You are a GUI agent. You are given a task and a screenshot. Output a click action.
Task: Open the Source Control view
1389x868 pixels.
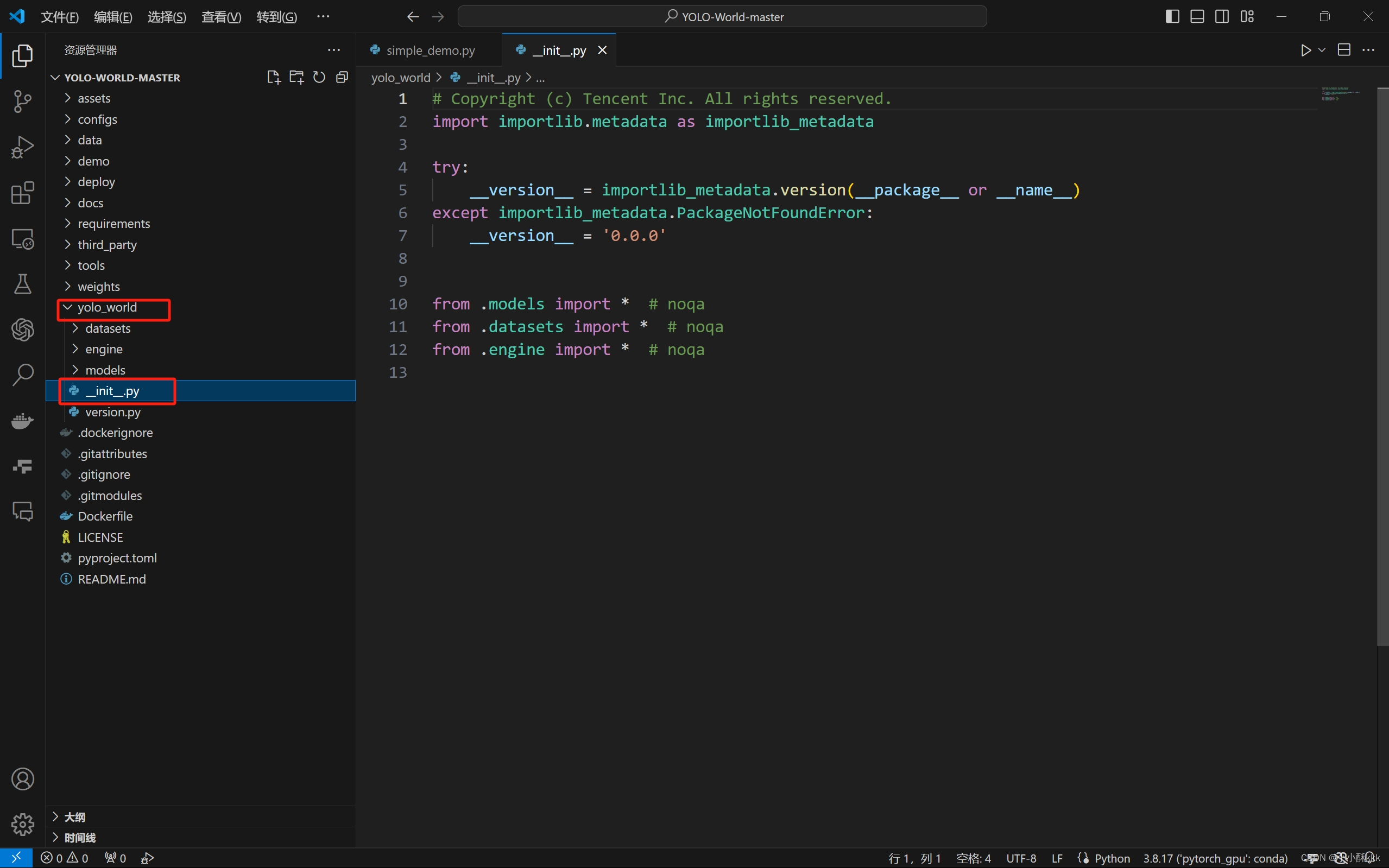22,102
